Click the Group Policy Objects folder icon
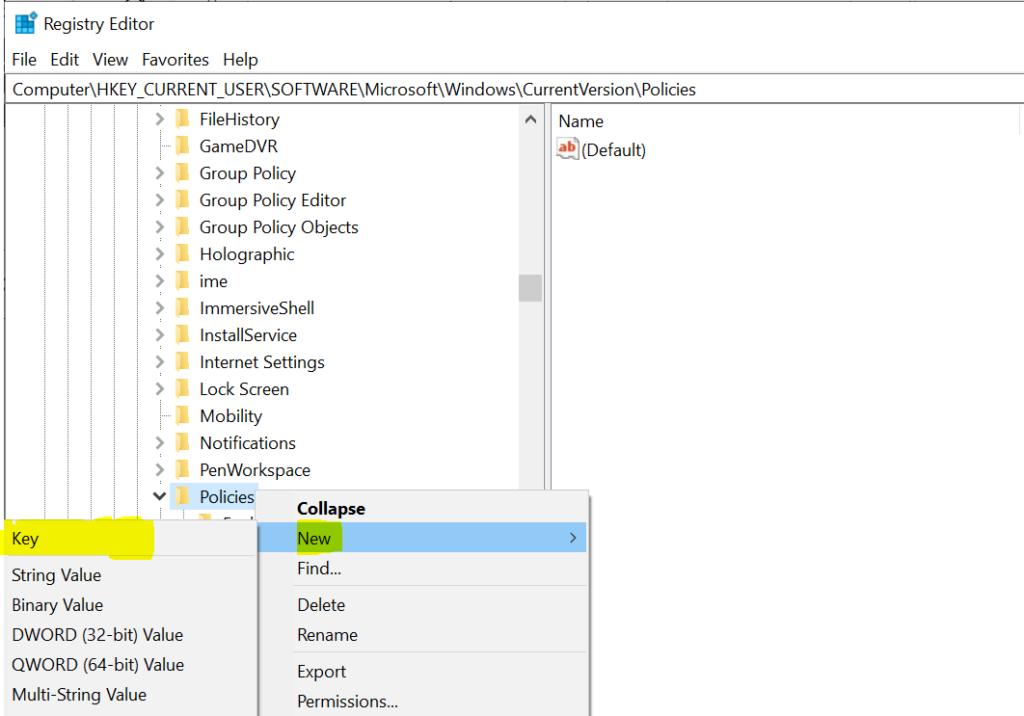 pos(183,227)
